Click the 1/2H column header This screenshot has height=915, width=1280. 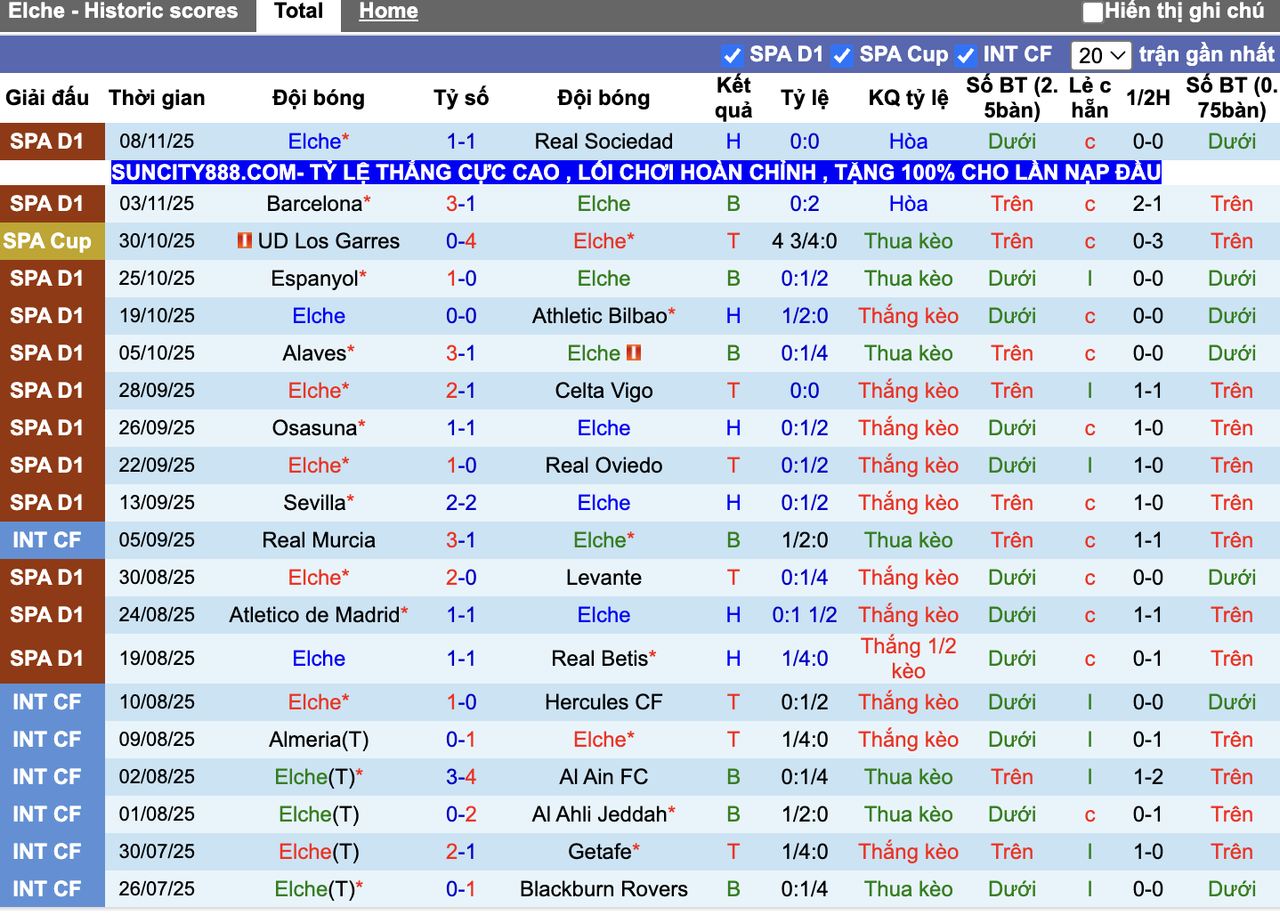click(1148, 98)
